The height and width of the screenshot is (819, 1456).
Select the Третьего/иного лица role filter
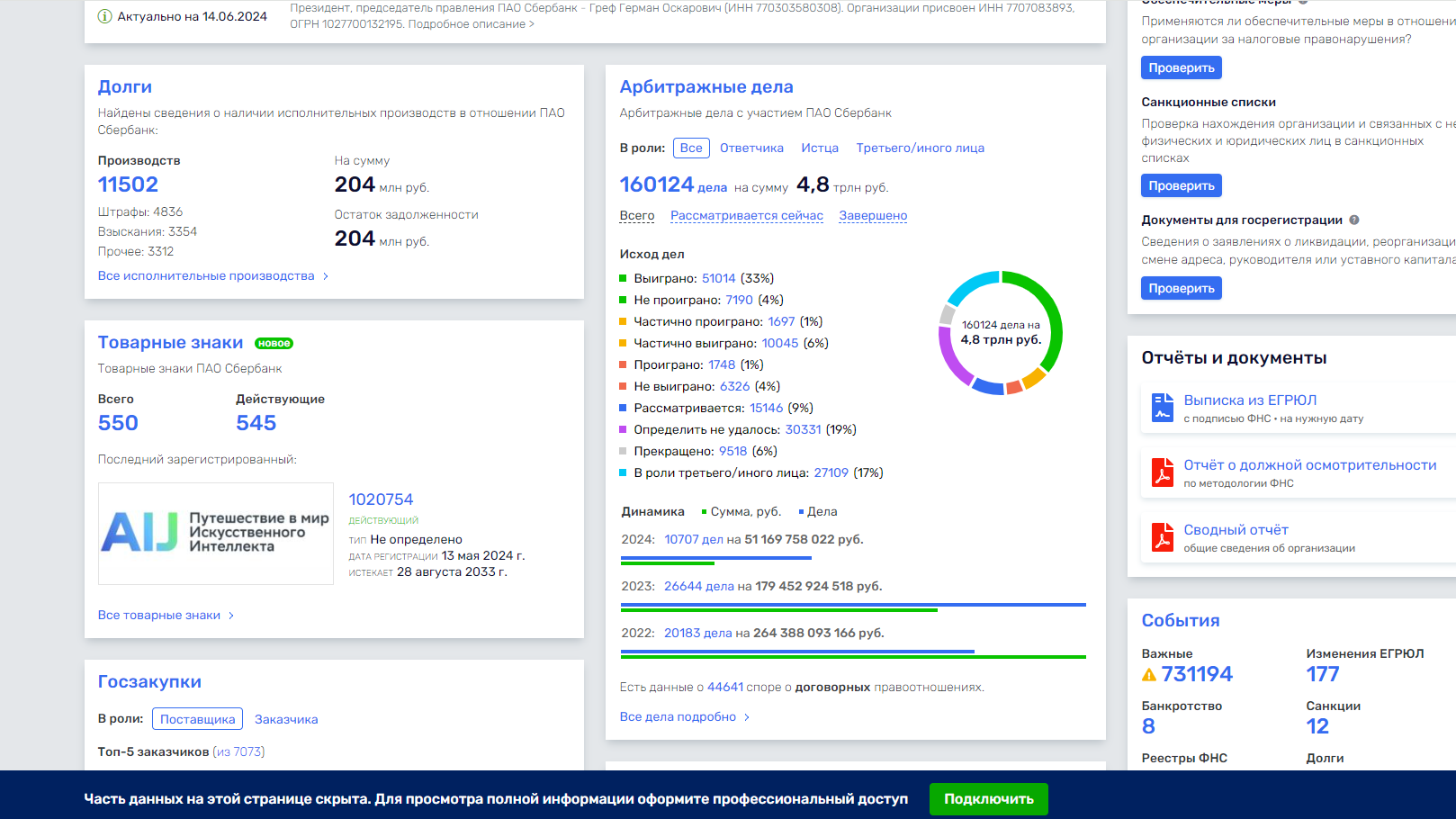pos(920,148)
